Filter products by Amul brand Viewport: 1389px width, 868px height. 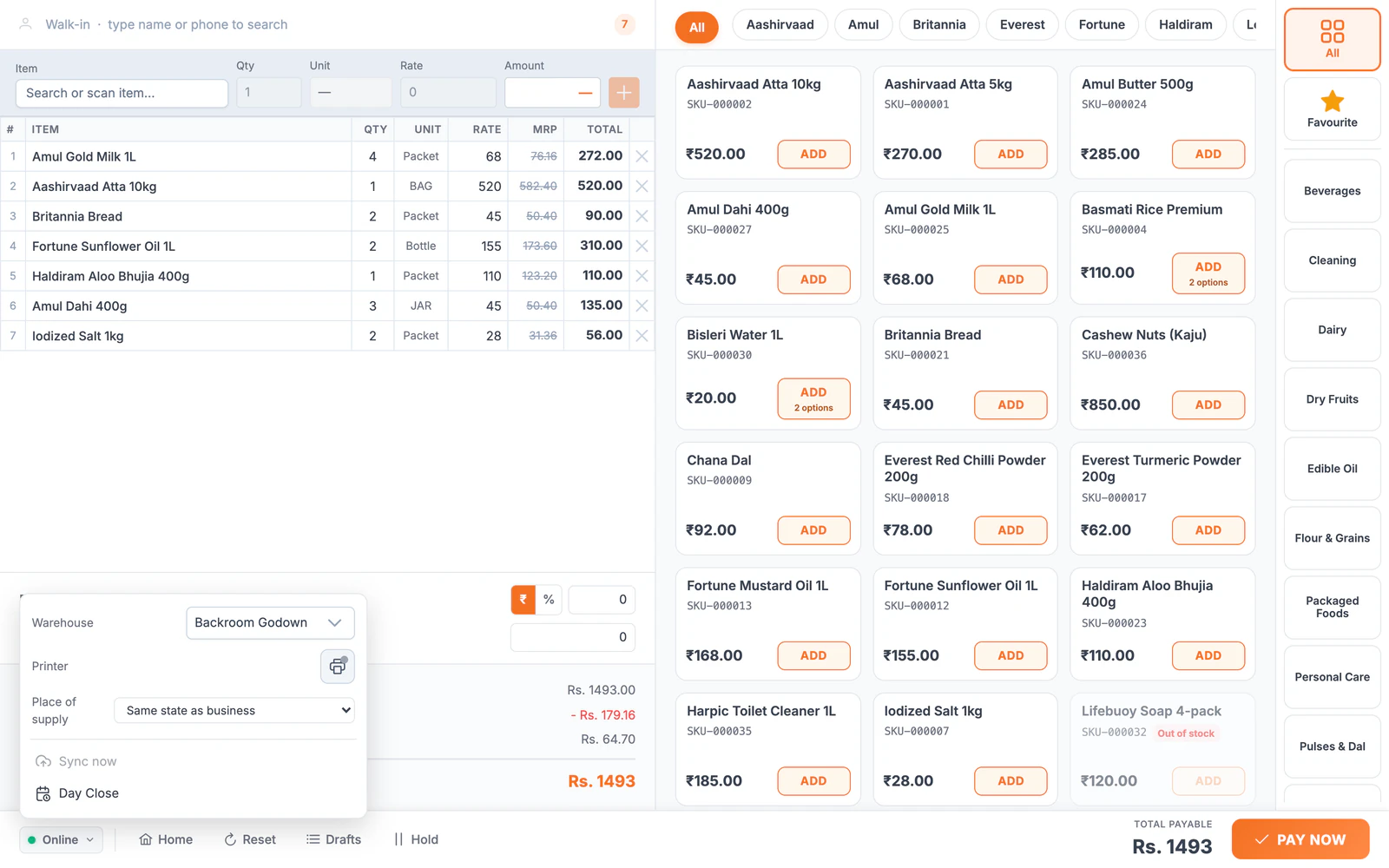tap(863, 25)
